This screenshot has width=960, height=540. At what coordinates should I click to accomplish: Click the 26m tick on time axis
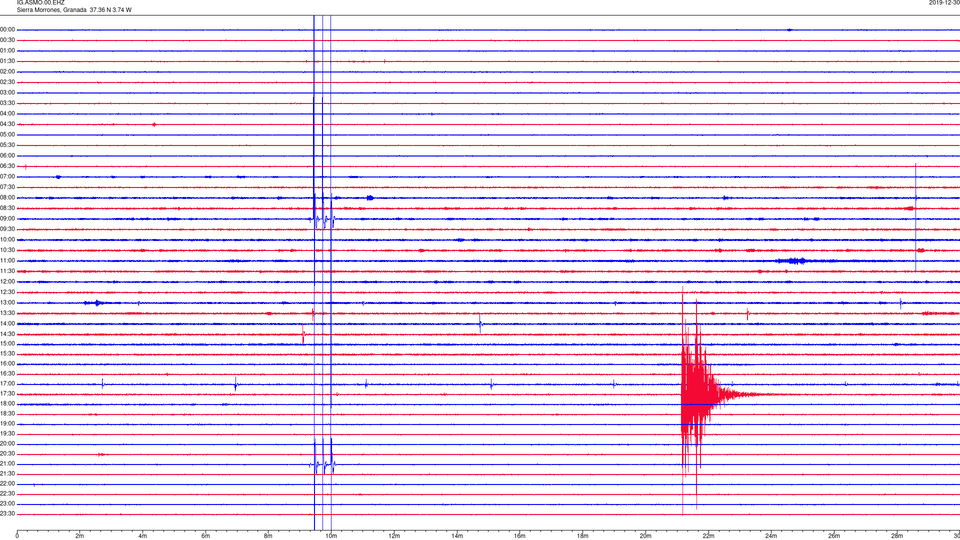[834, 536]
